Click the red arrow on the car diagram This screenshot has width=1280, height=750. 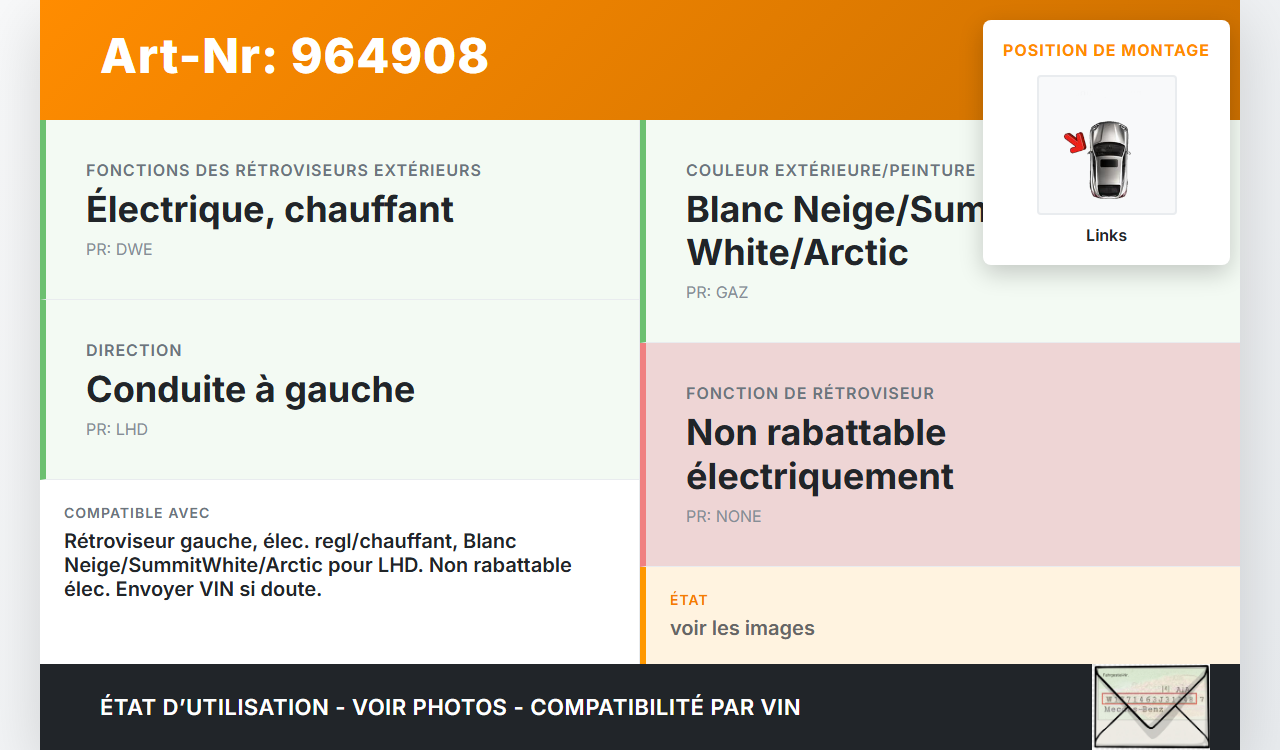pyautogui.click(x=1075, y=143)
